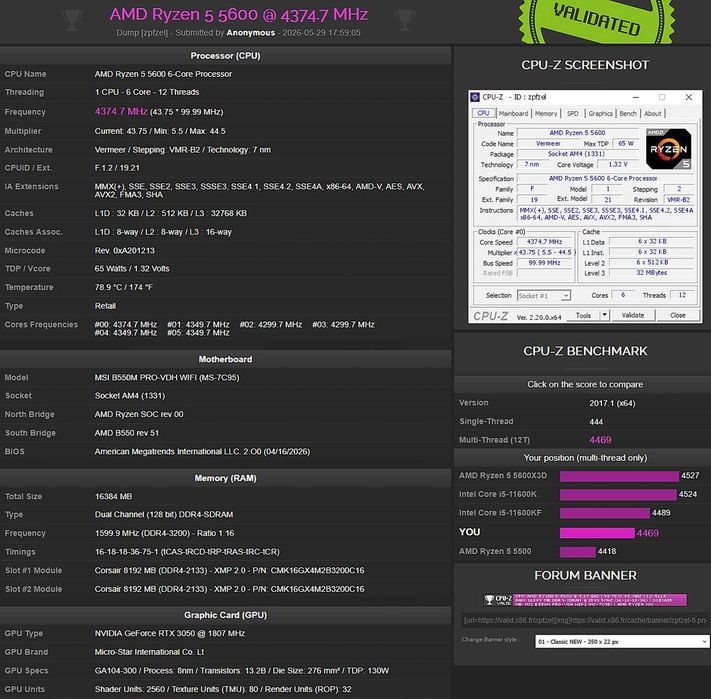Screen dimensions: 711x699
Task: Select the About tab in CPU-Z
Action: [653, 113]
